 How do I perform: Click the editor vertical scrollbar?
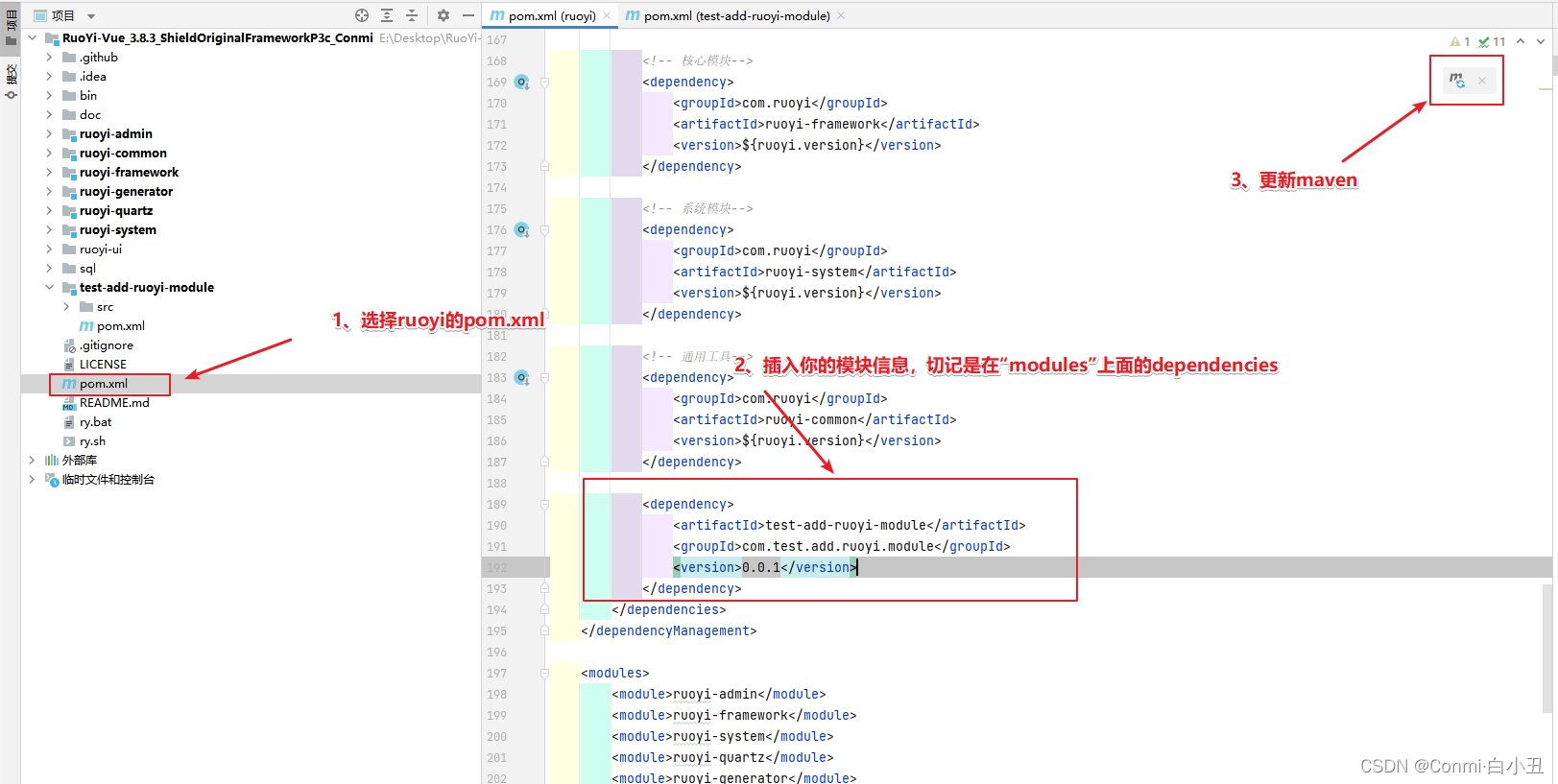1547,648
